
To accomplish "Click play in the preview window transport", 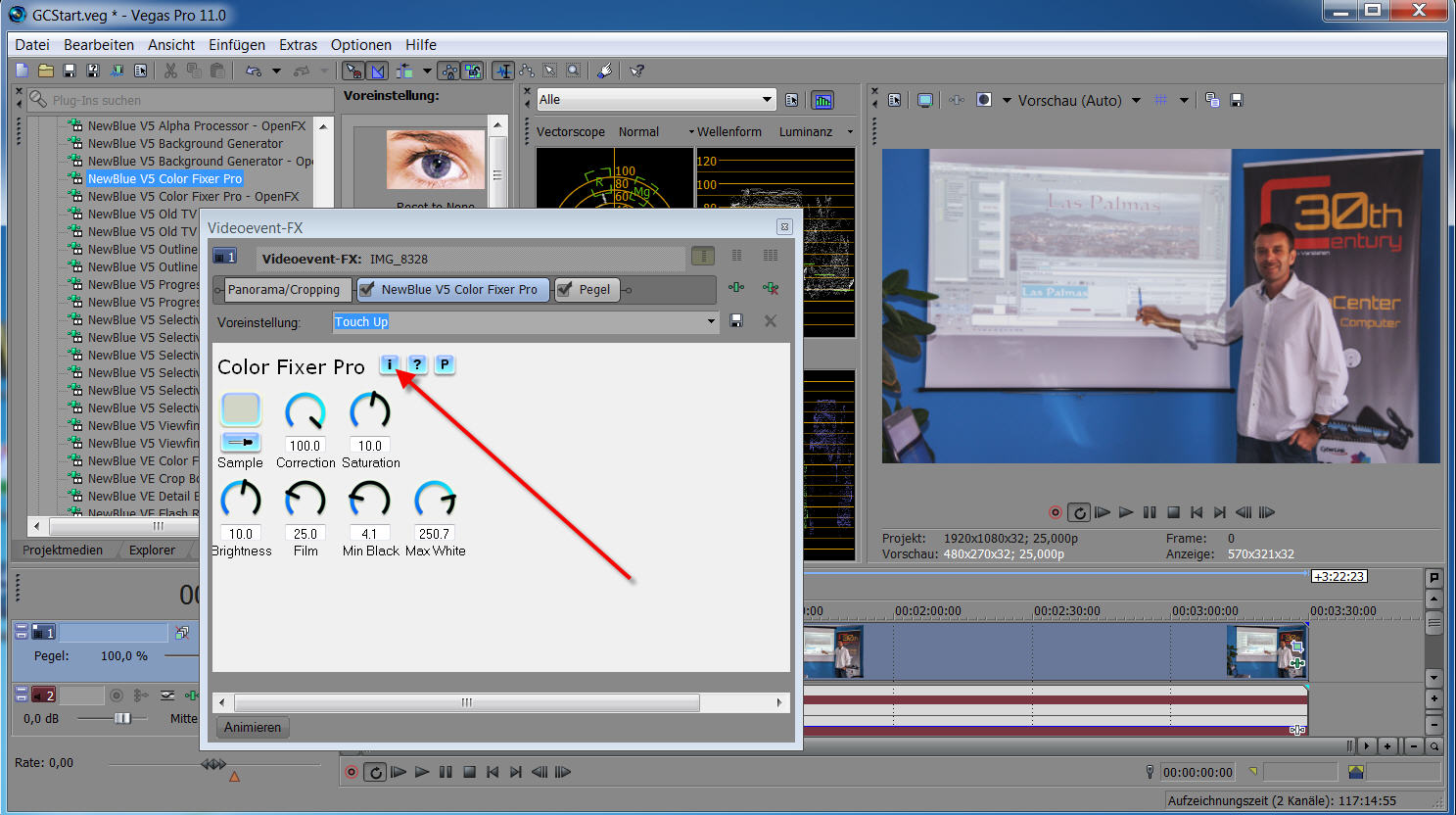I will pos(1126,512).
